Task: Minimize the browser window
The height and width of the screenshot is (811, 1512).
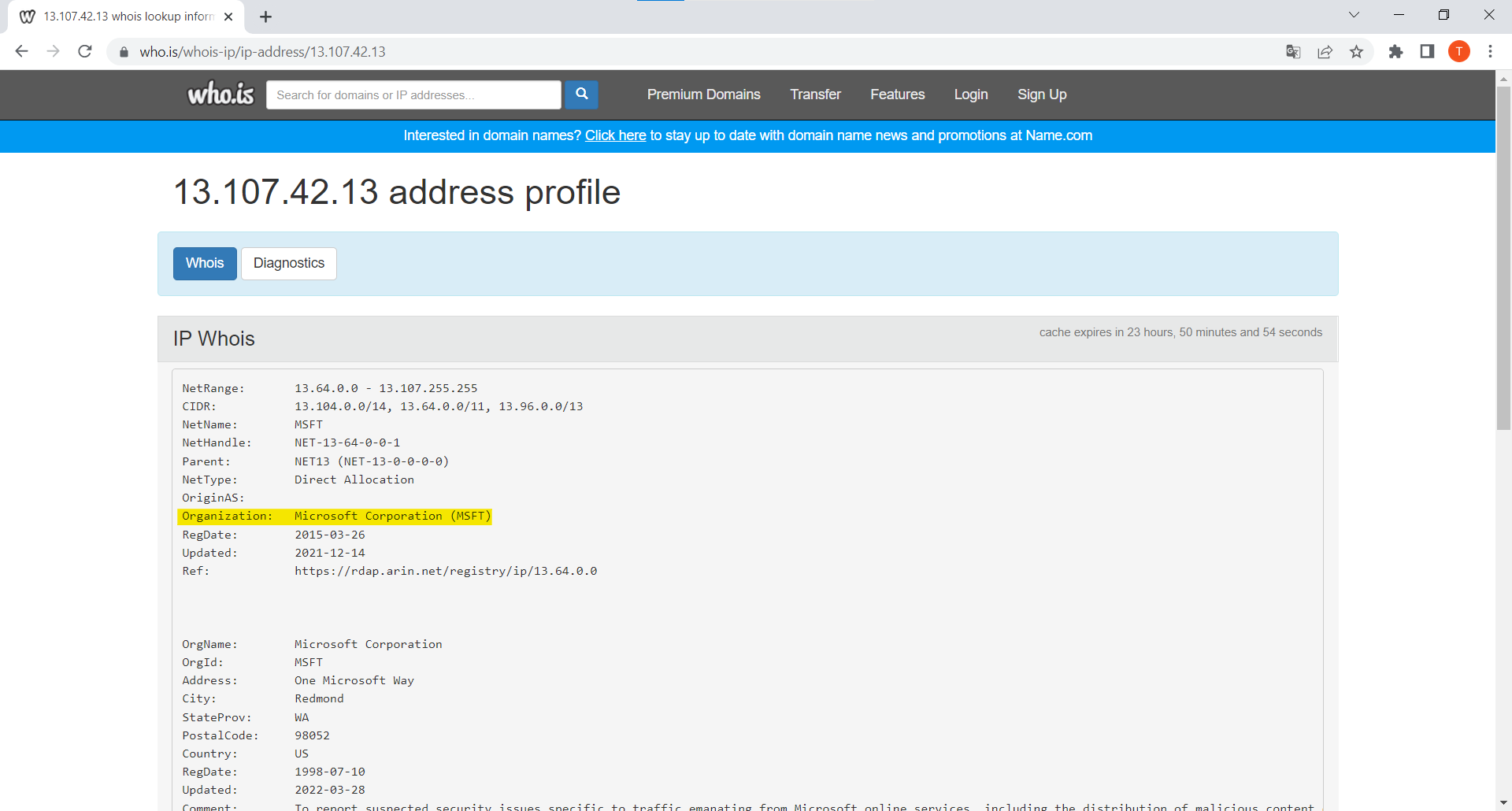Action: point(1399,15)
